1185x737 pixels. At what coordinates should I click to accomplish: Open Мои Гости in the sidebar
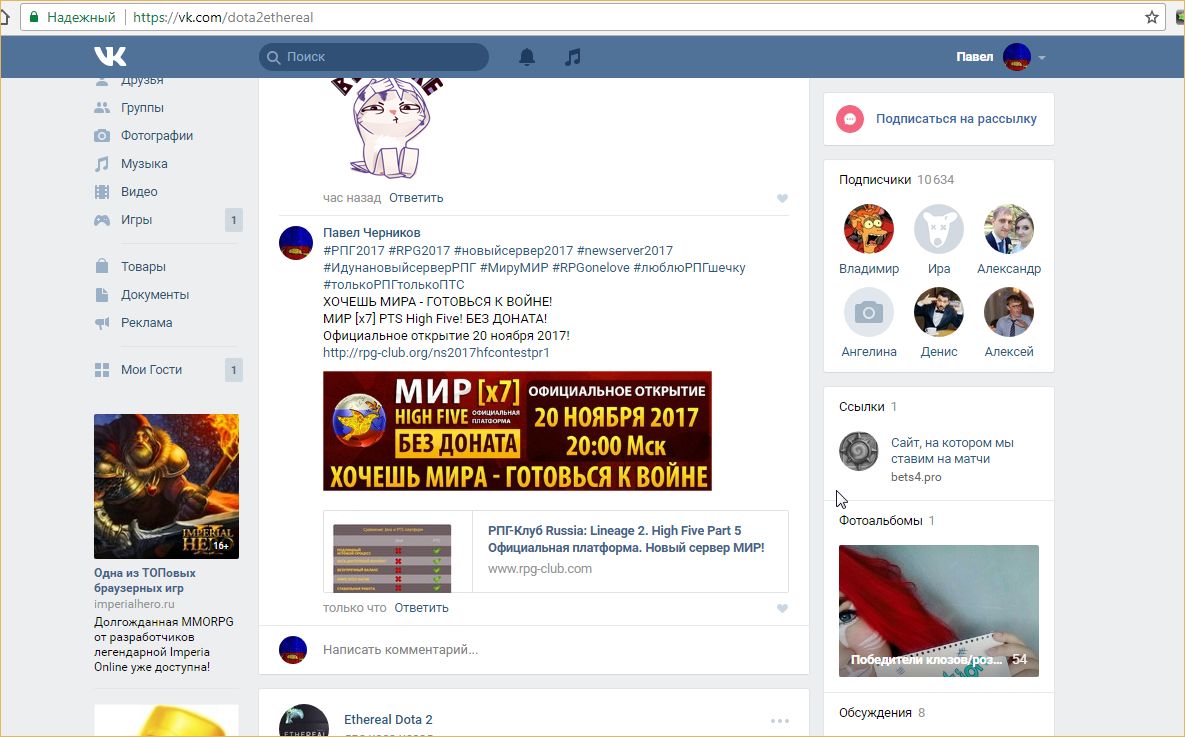(151, 370)
